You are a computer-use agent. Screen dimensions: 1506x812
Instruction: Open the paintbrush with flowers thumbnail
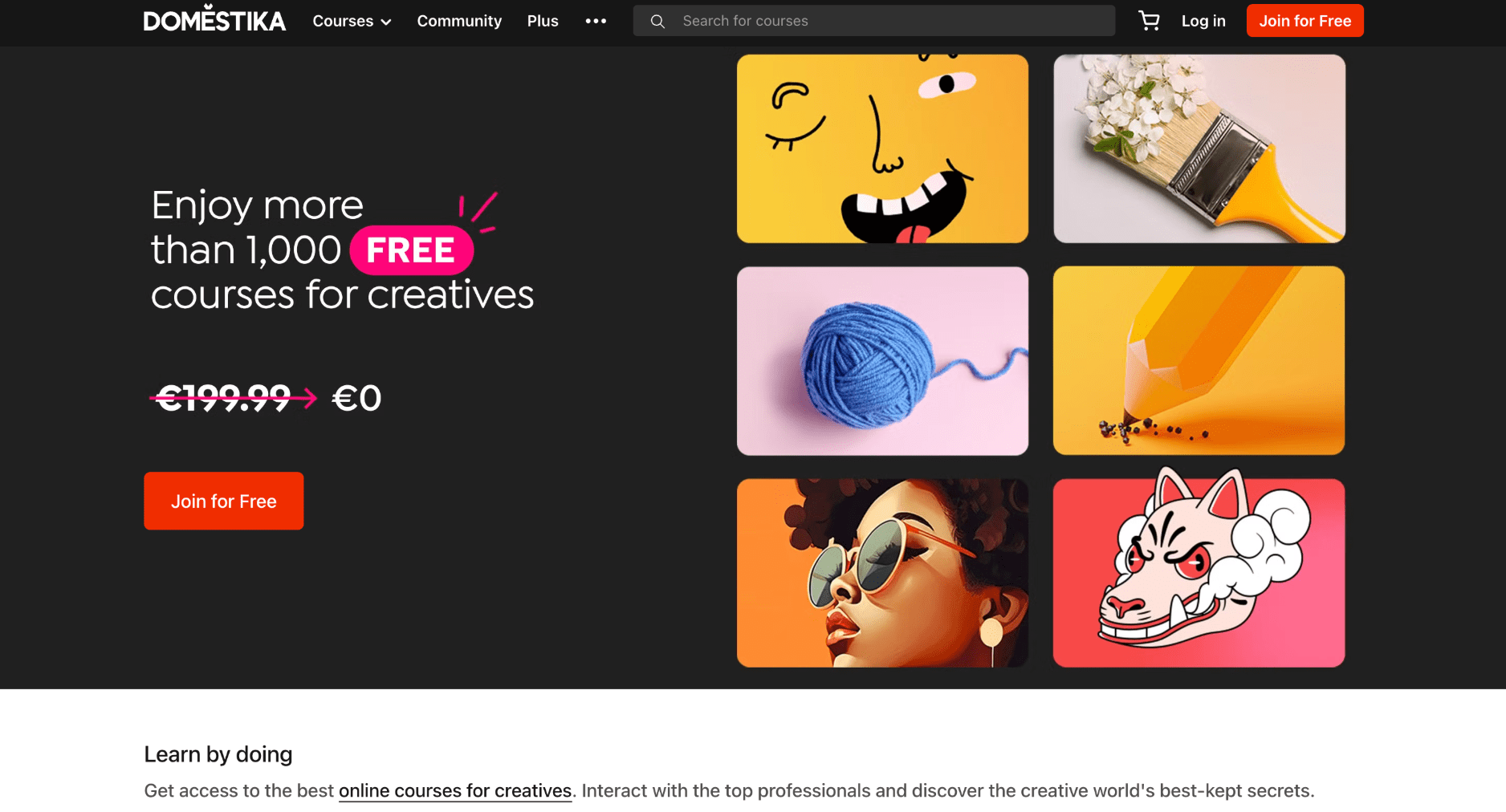[1199, 148]
